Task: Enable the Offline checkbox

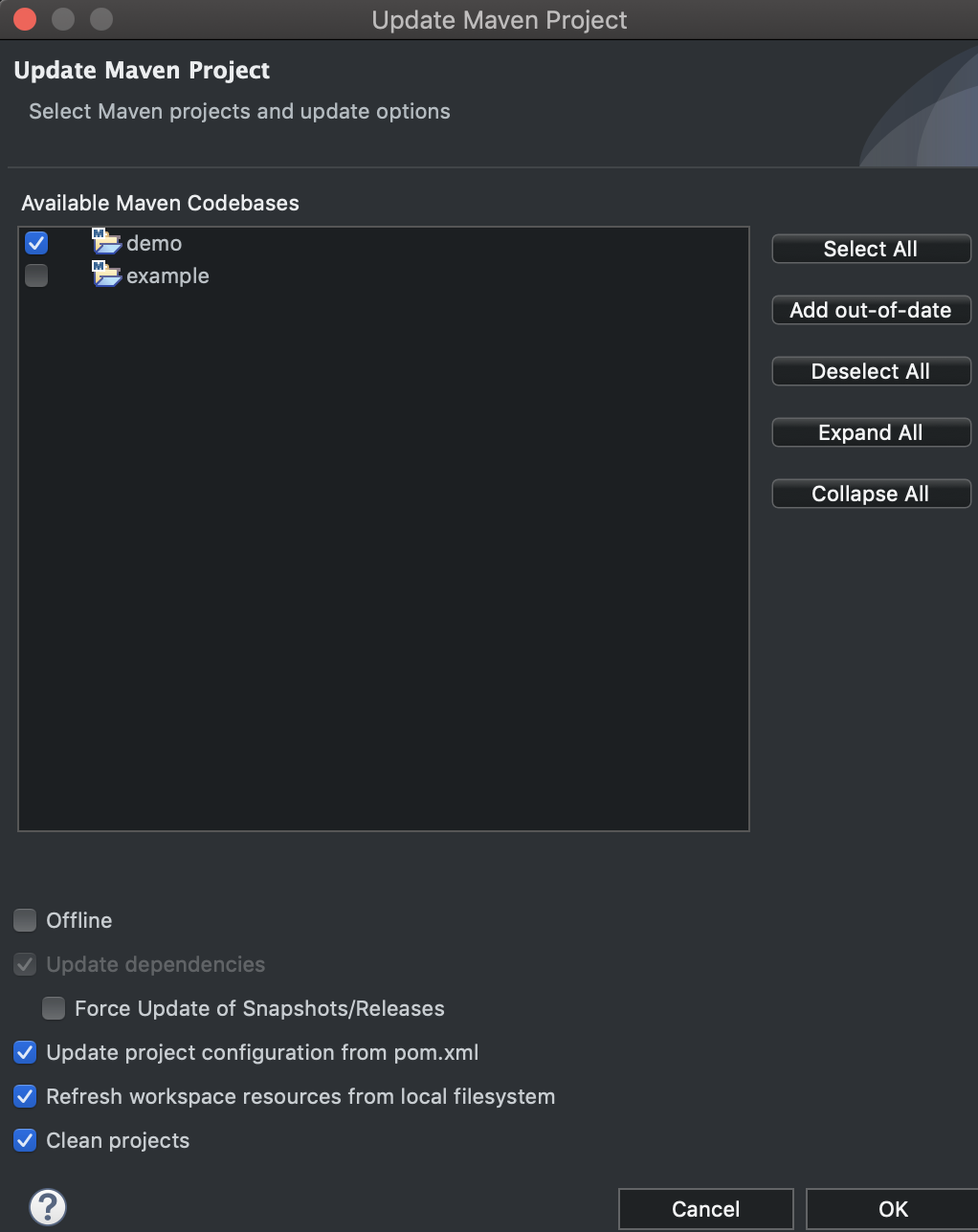Action: click(x=25, y=920)
